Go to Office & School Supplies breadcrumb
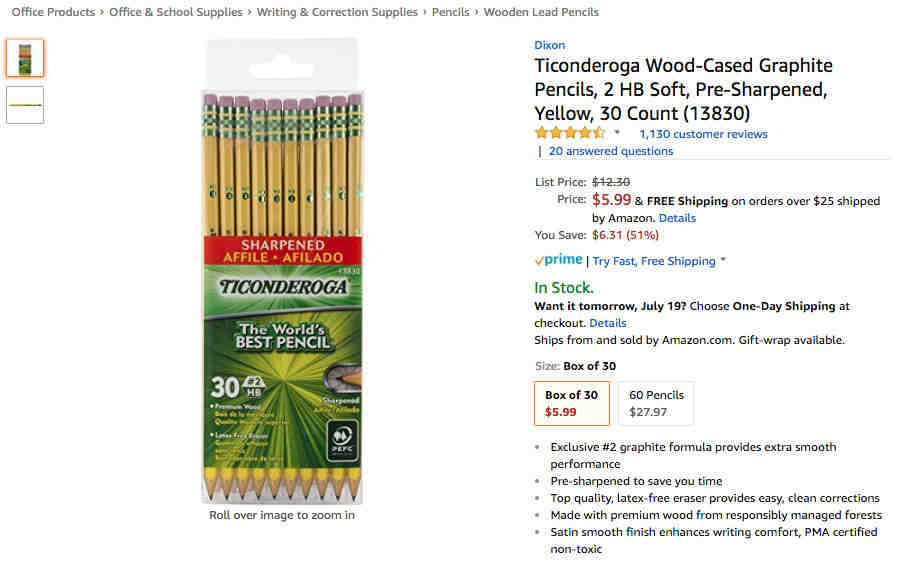 [x=176, y=12]
